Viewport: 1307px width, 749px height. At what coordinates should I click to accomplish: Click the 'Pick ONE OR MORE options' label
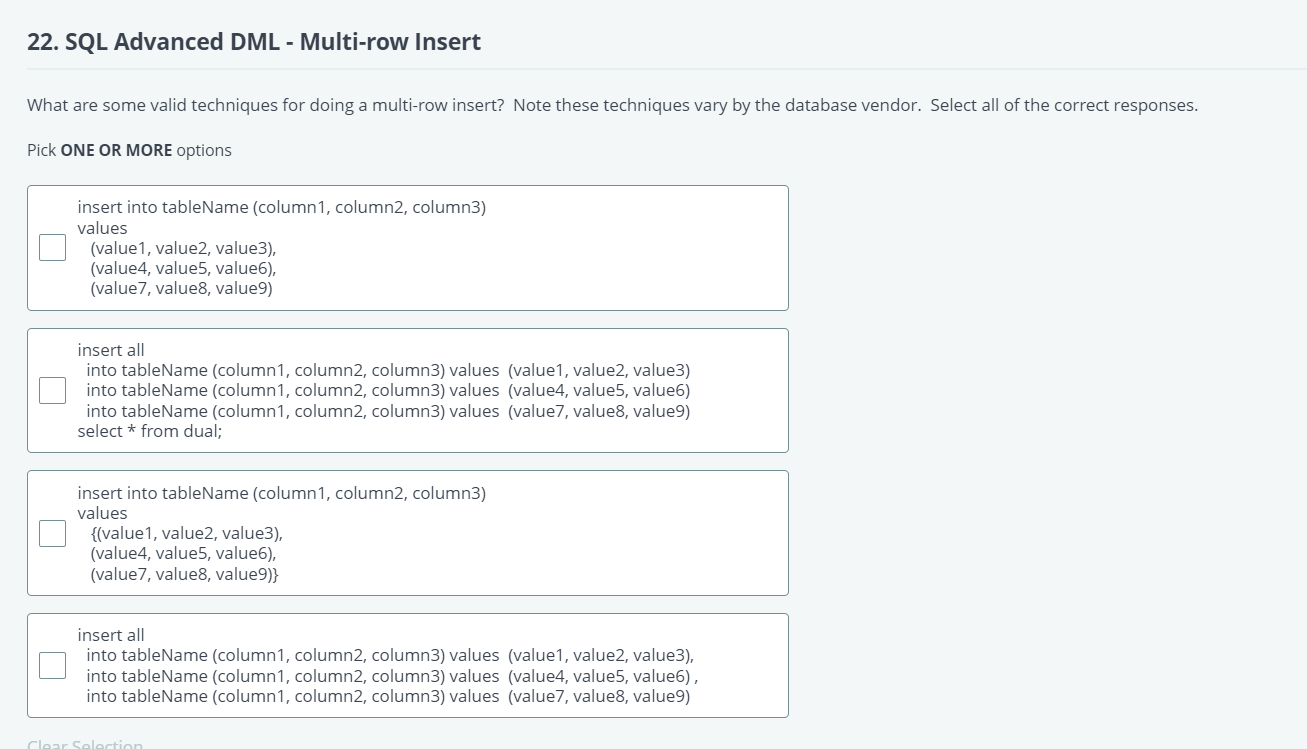[x=129, y=150]
